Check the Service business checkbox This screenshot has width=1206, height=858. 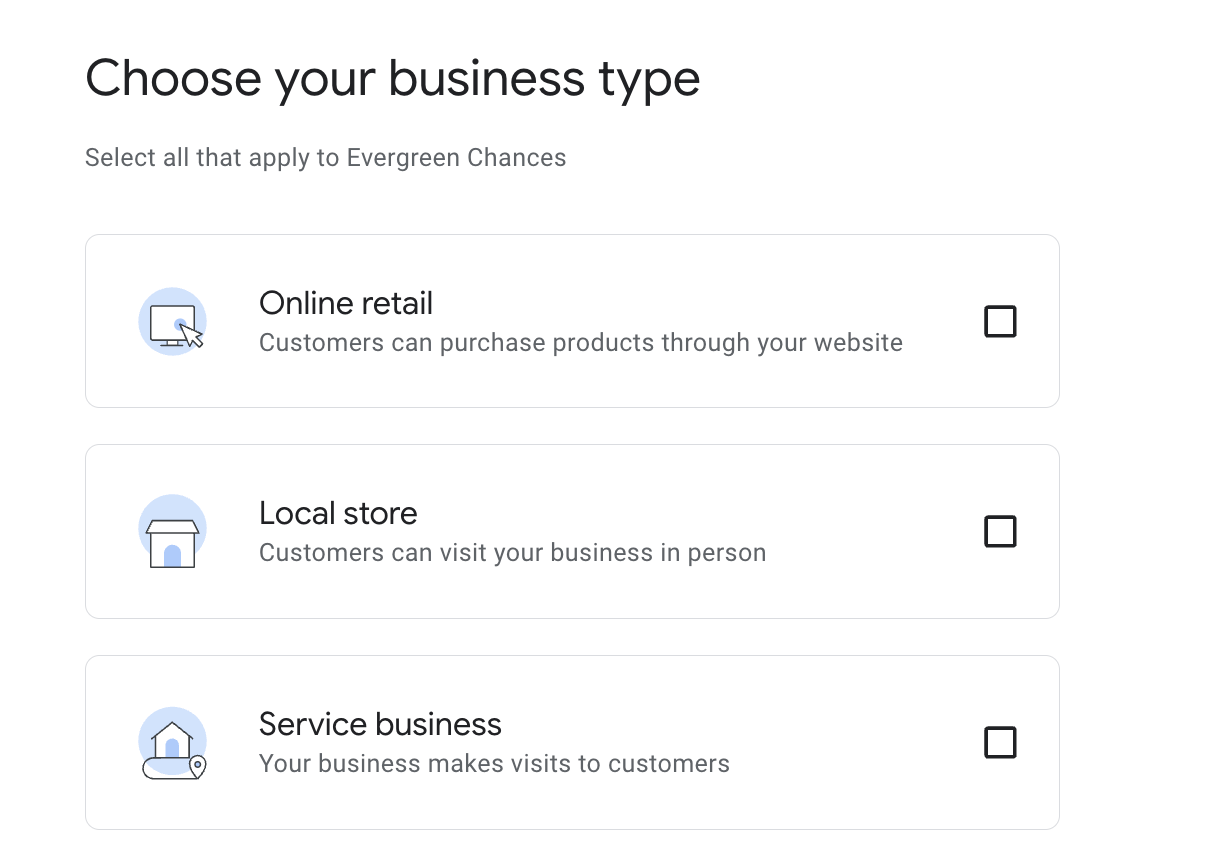1000,742
